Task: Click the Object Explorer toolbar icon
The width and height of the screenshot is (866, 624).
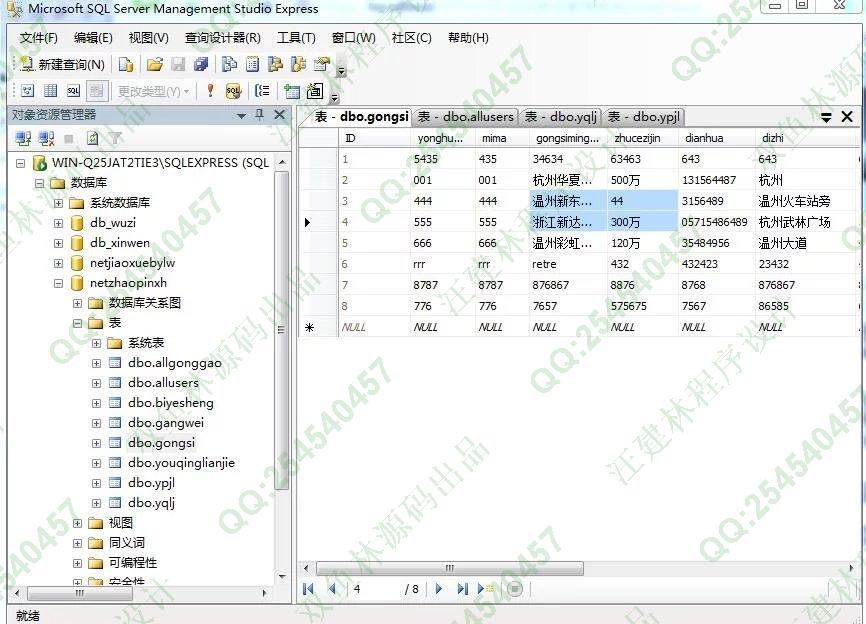Action: (x=275, y=65)
